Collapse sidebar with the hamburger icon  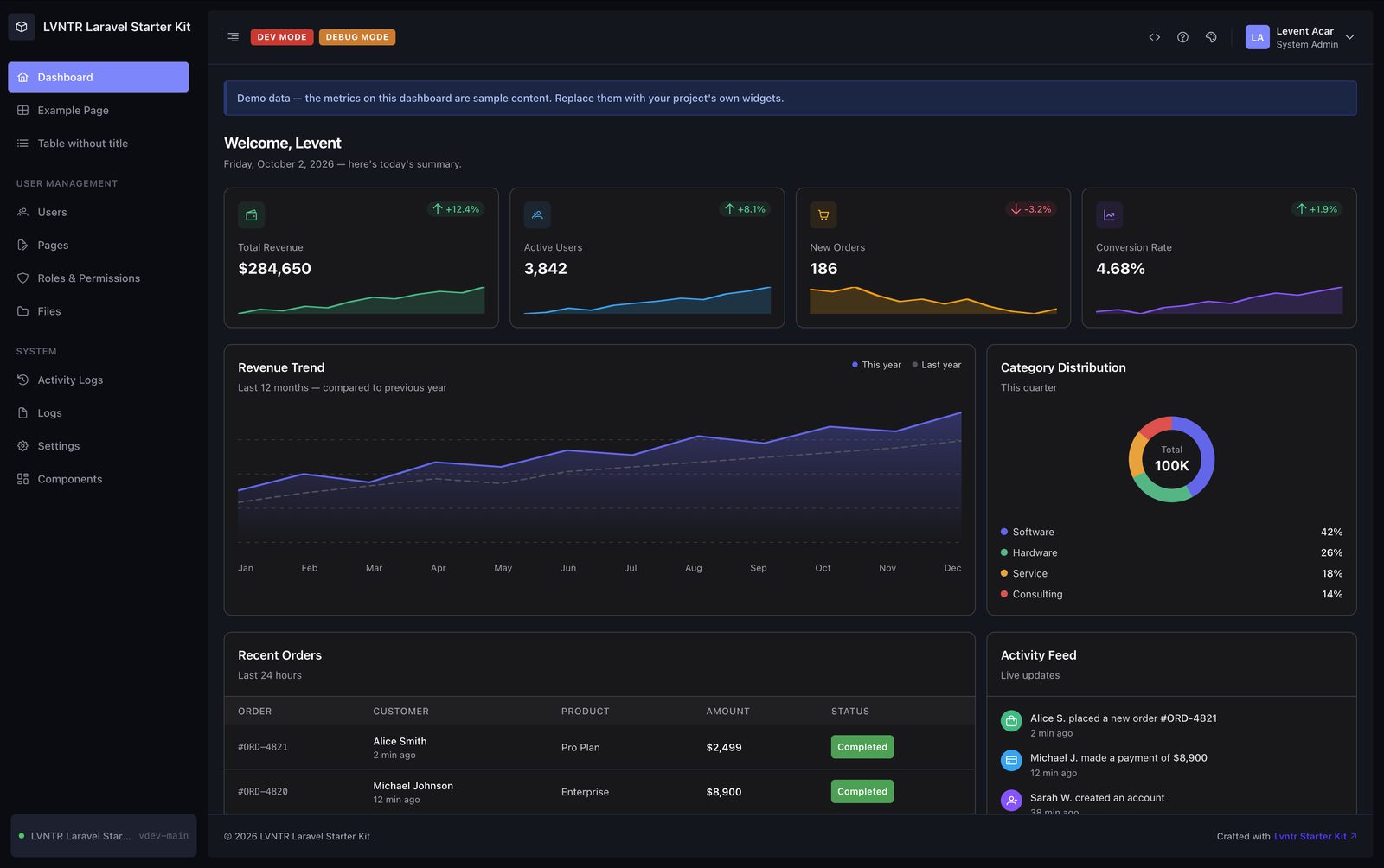coord(233,37)
